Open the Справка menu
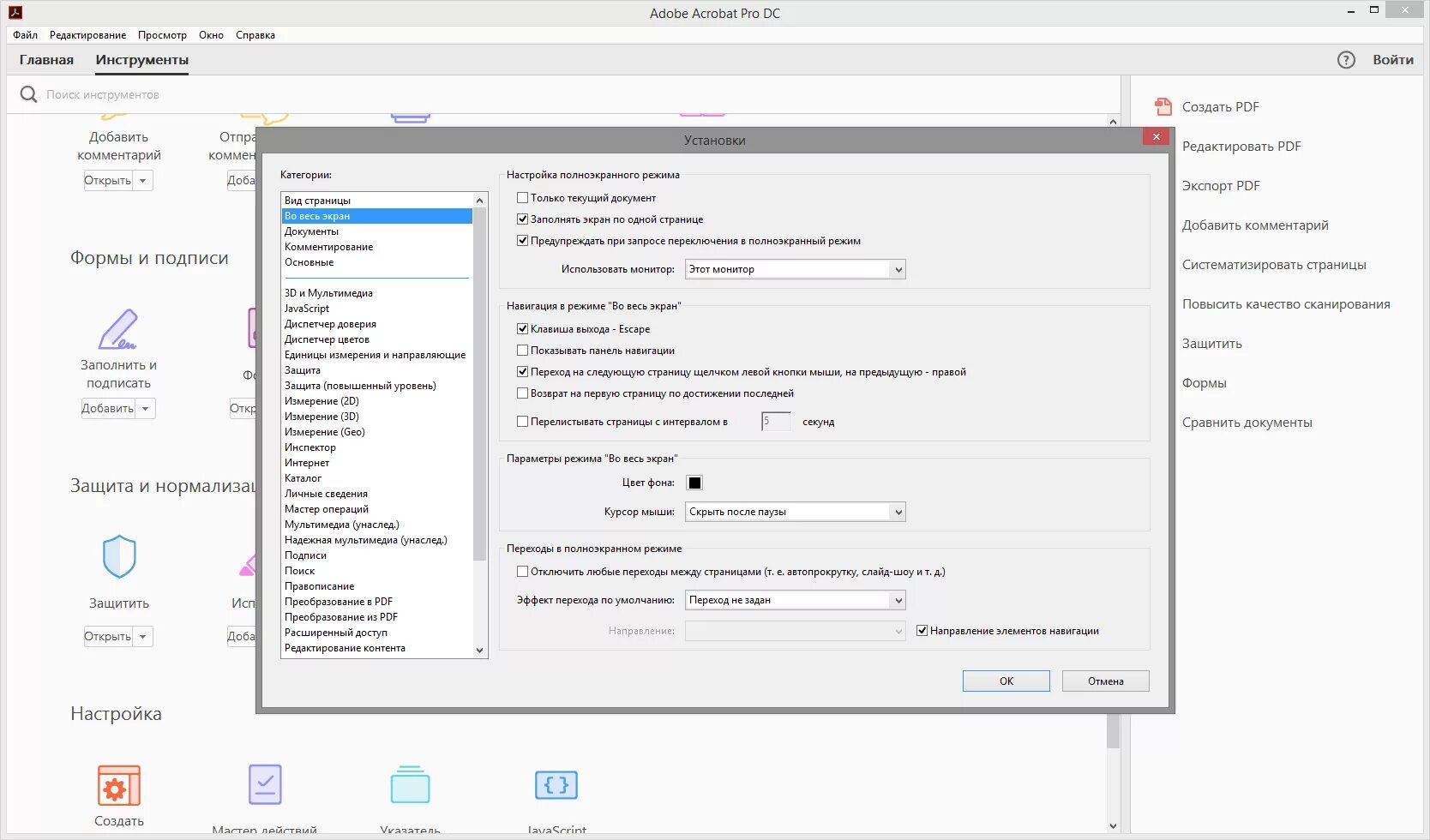This screenshot has height=840, width=1430. (255, 35)
